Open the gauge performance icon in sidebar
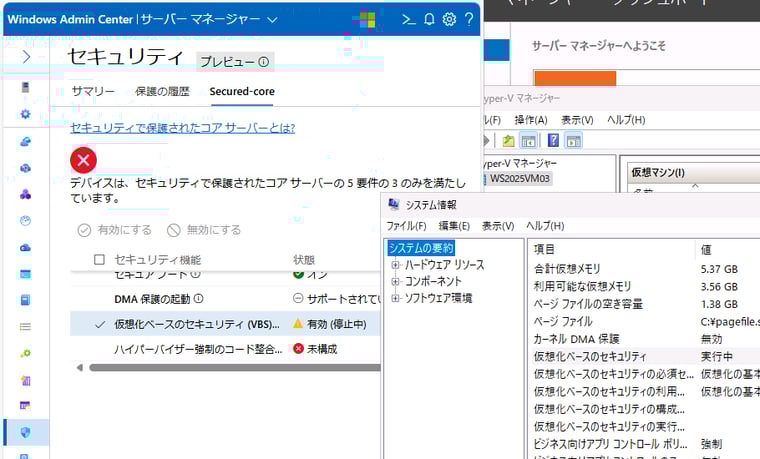This screenshot has height=459, width=760. click(25, 221)
